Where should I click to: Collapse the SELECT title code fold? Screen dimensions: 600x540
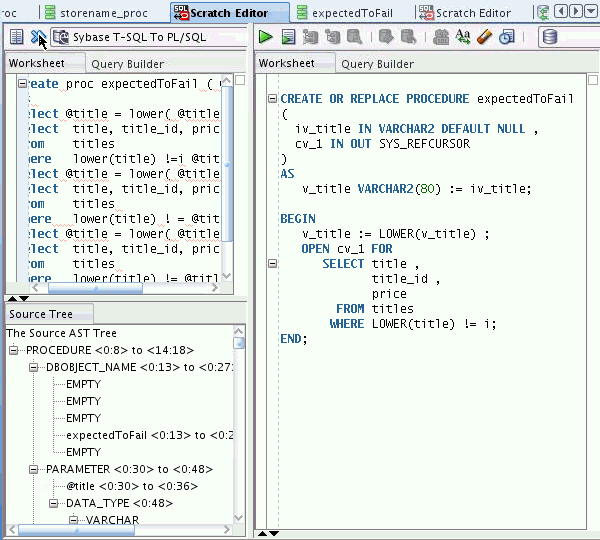click(272, 264)
